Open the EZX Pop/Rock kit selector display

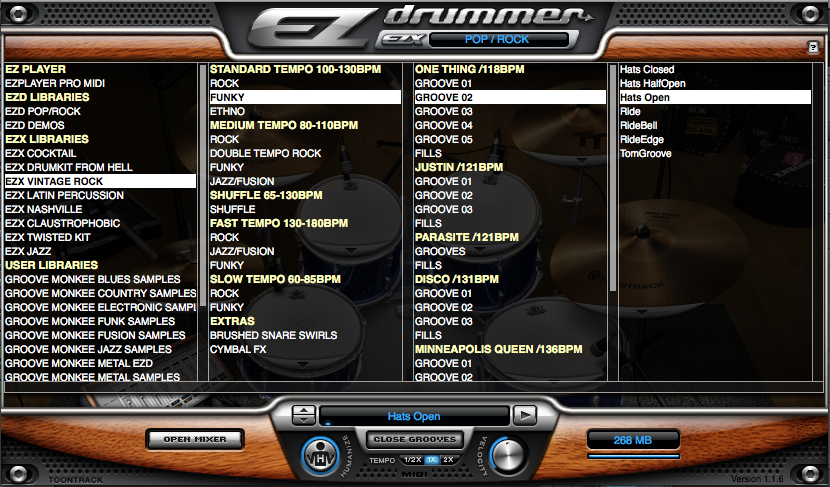pyautogui.click(x=497, y=39)
